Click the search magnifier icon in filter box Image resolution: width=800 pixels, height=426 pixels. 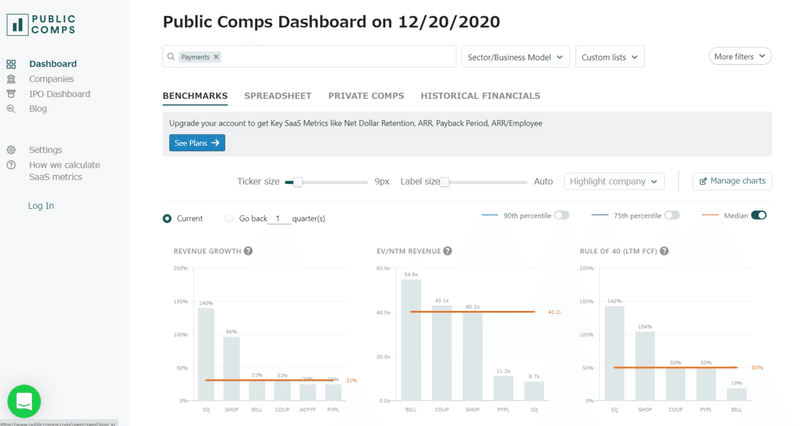pos(171,57)
